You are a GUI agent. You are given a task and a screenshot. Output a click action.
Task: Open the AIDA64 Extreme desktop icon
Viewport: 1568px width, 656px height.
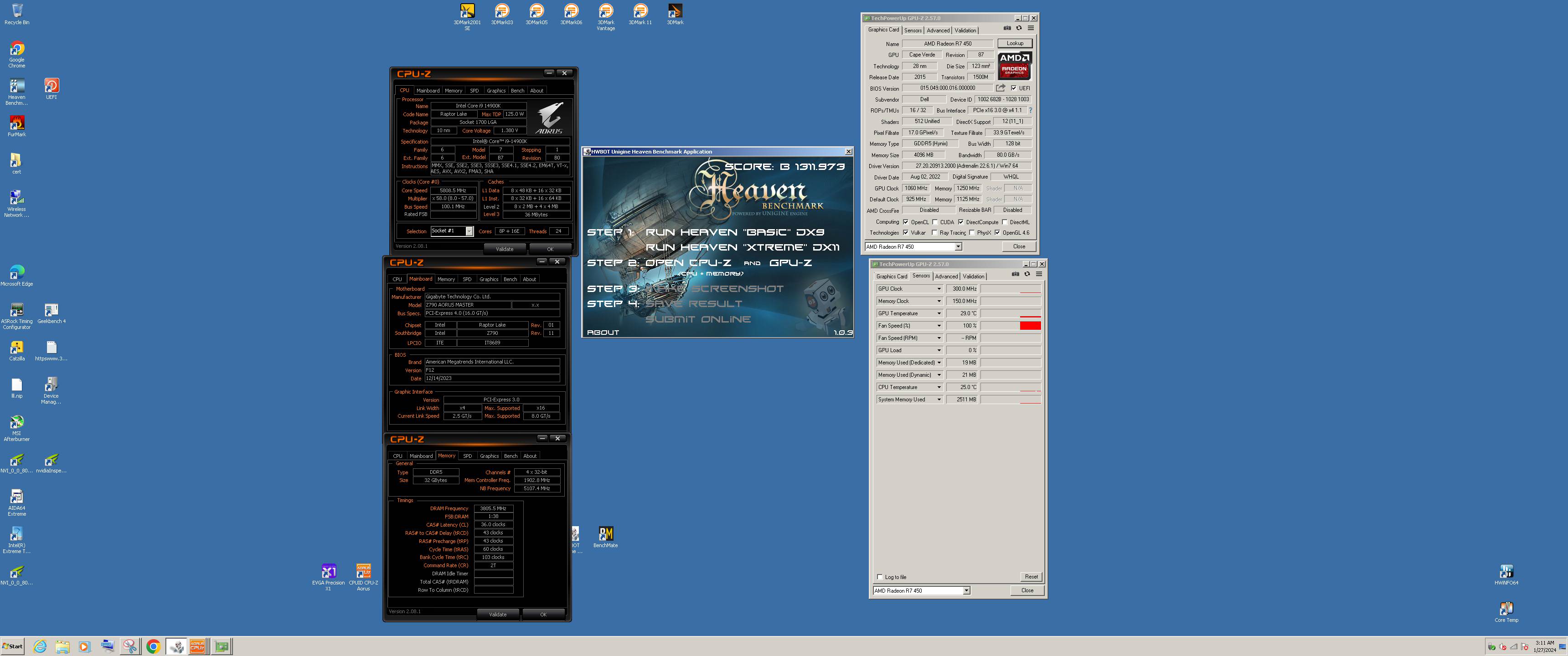coord(16,502)
